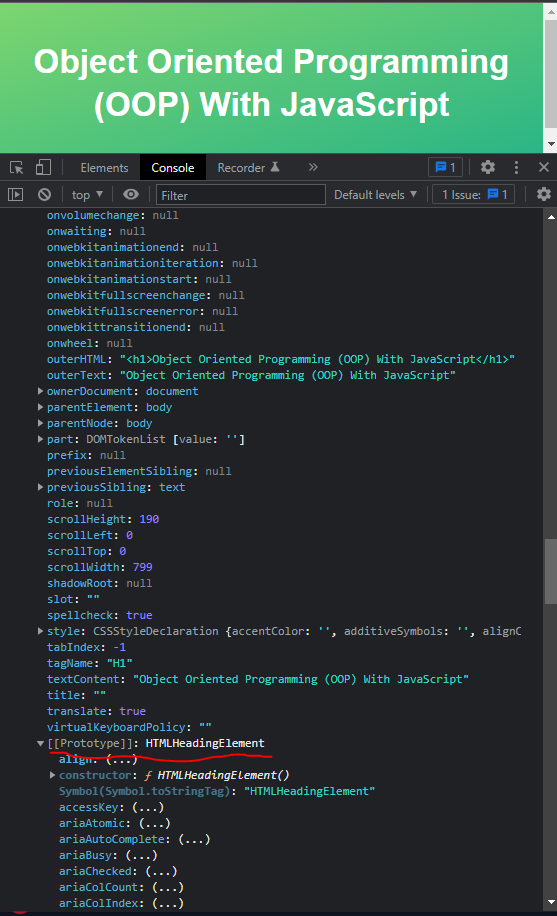
Task: Open the 1 Issue button
Action: tap(473, 195)
